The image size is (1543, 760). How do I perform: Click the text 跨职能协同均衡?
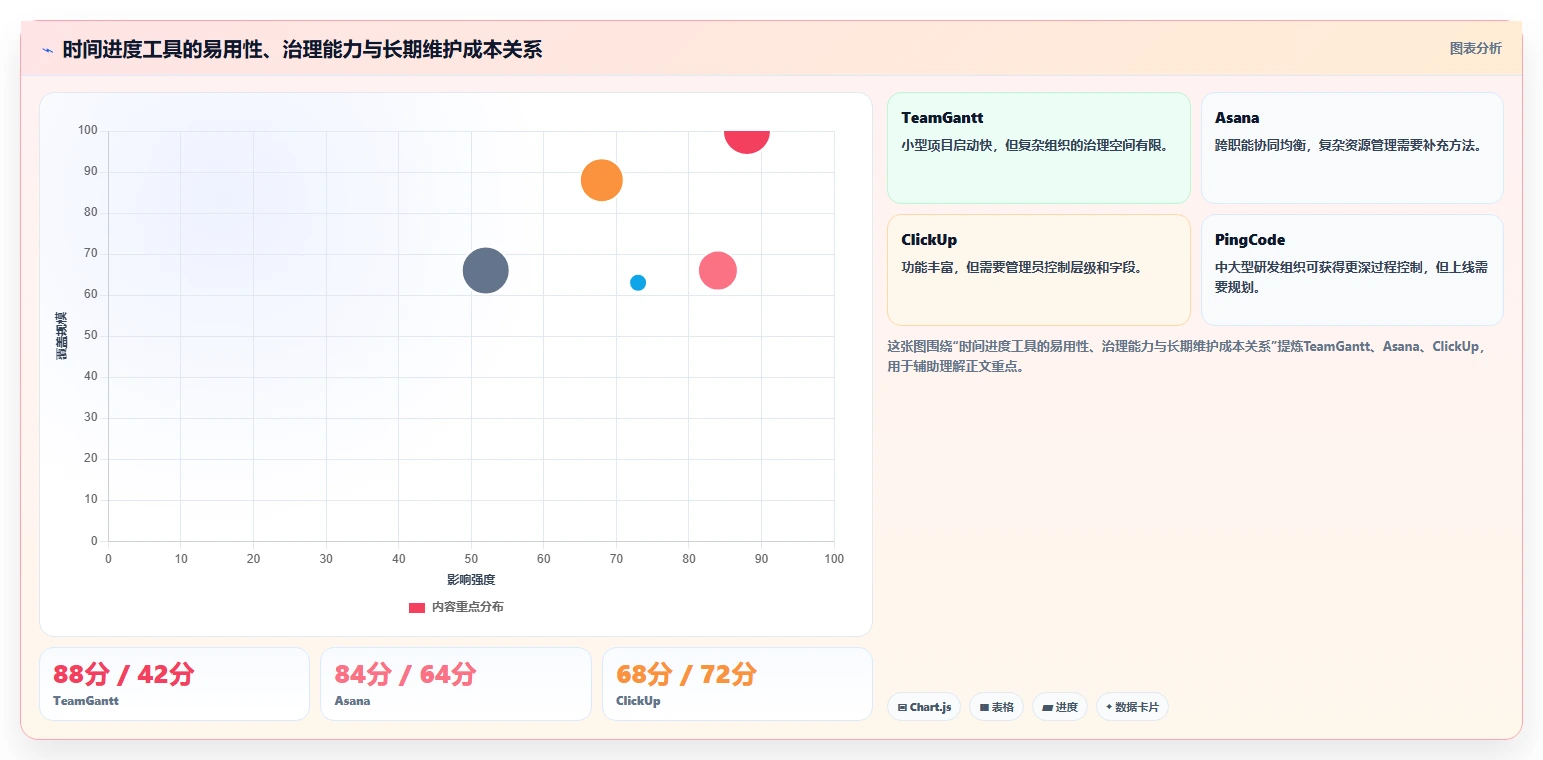(1261, 145)
